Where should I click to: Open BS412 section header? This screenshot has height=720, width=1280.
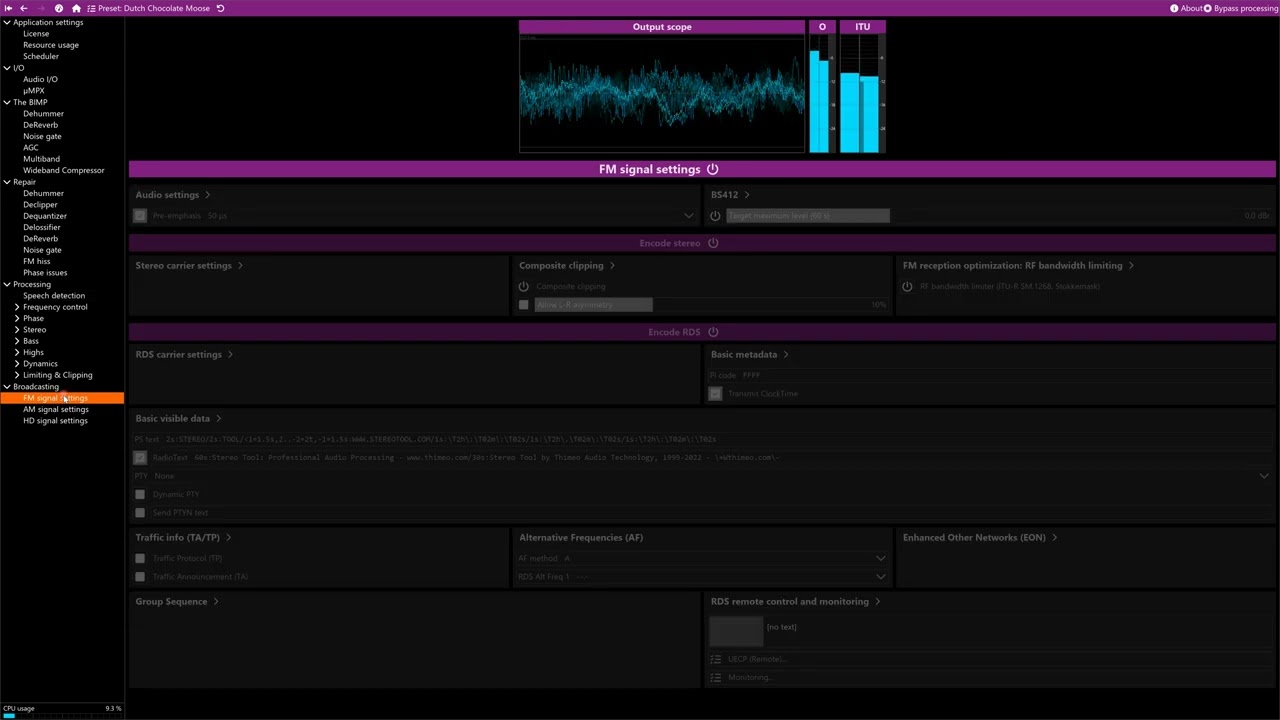pyautogui.click(x=730, y=195)
